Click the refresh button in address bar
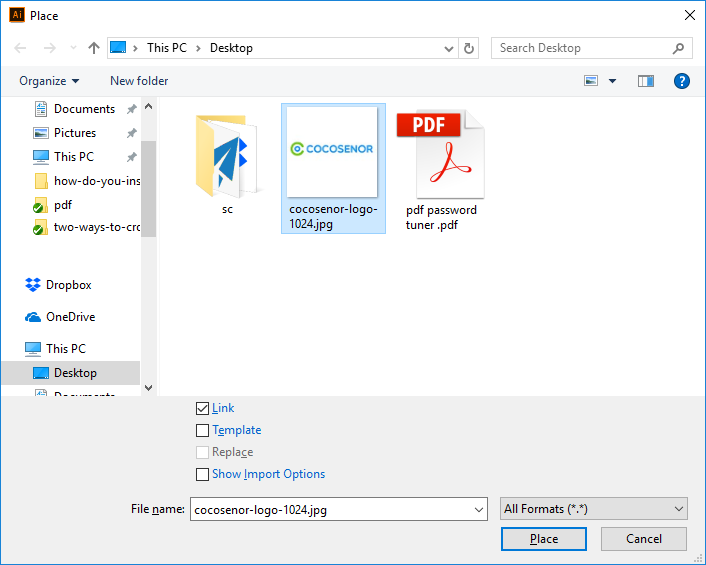Screen dimensions: 706x565 point(469,48)
